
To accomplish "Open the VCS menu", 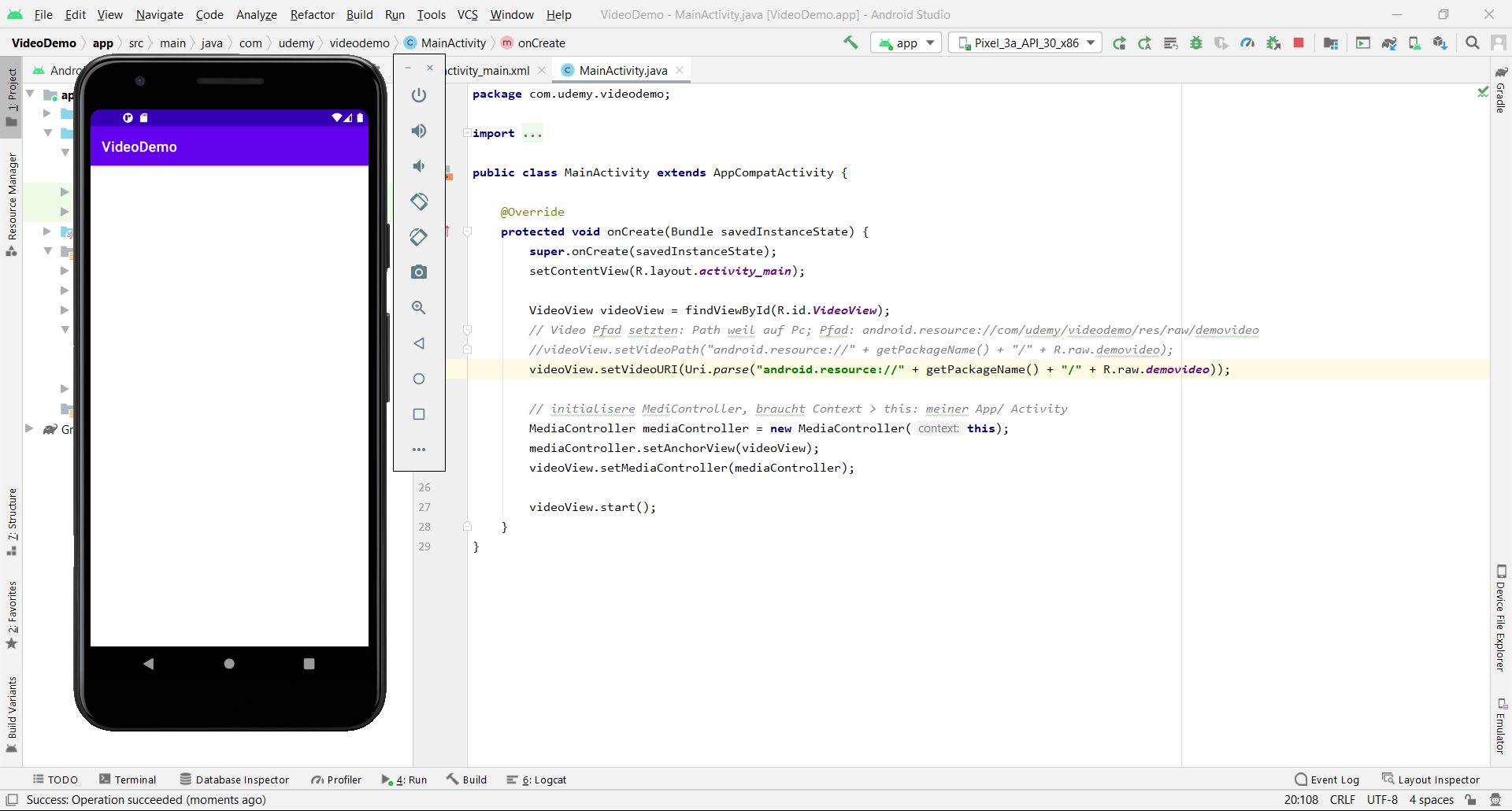I will 468,14.
